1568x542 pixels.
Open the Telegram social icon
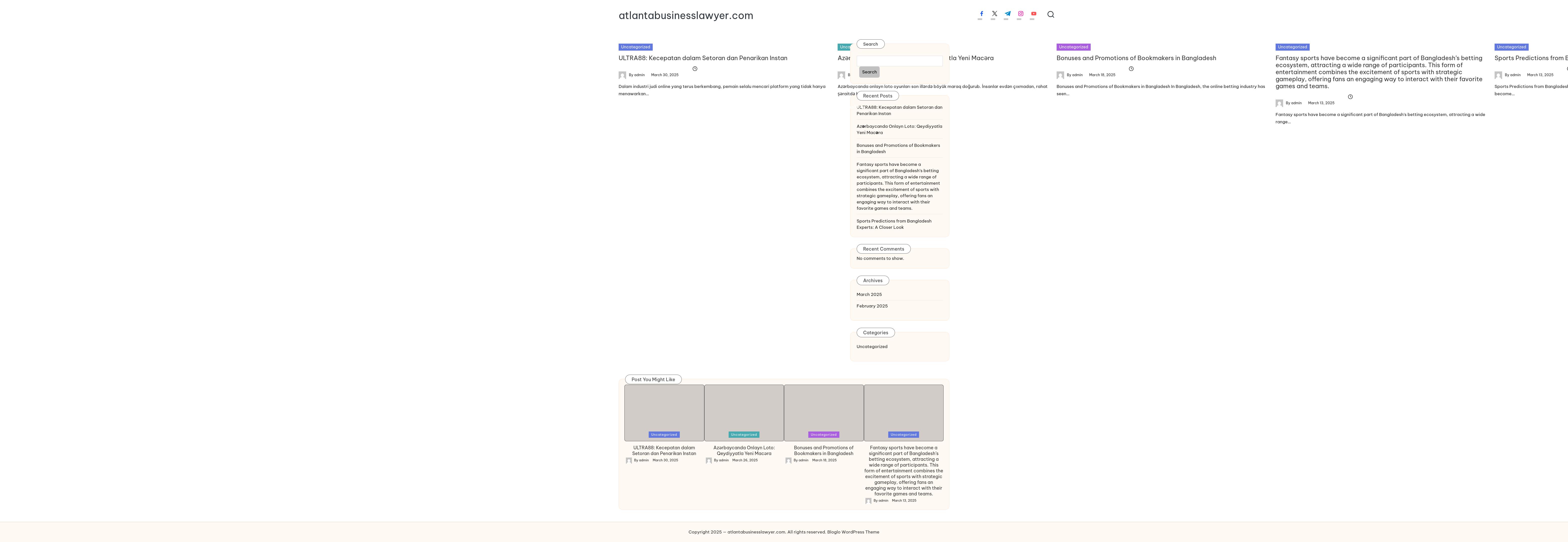[1007, 13]
